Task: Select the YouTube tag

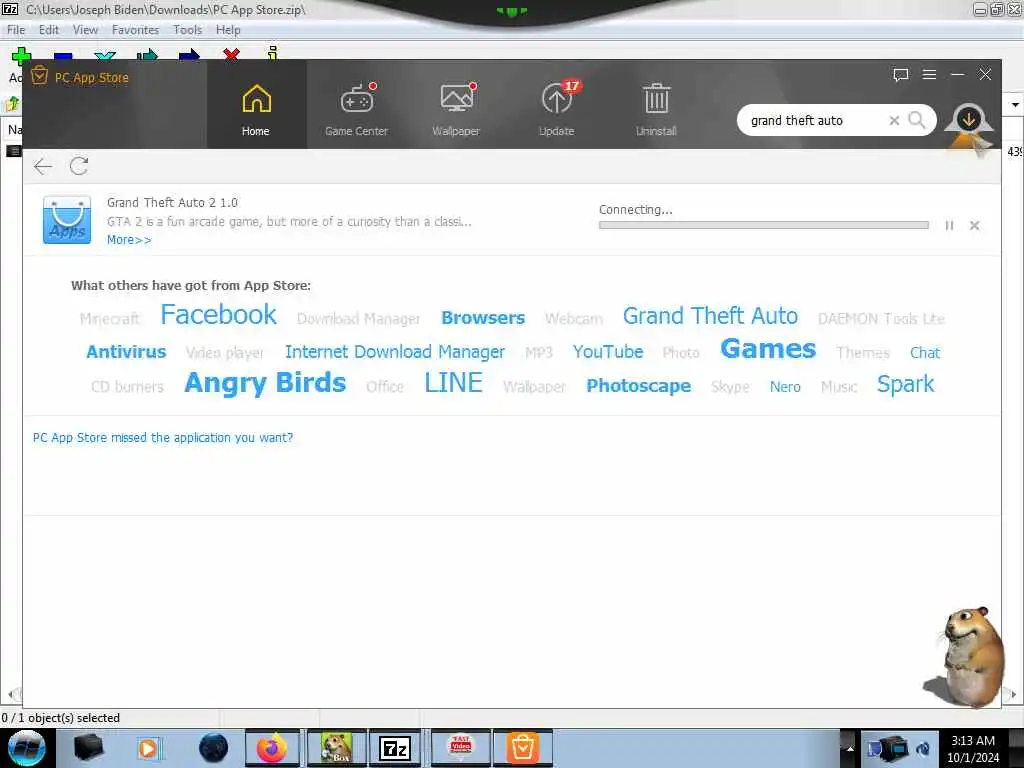Action: pos(608,352)
